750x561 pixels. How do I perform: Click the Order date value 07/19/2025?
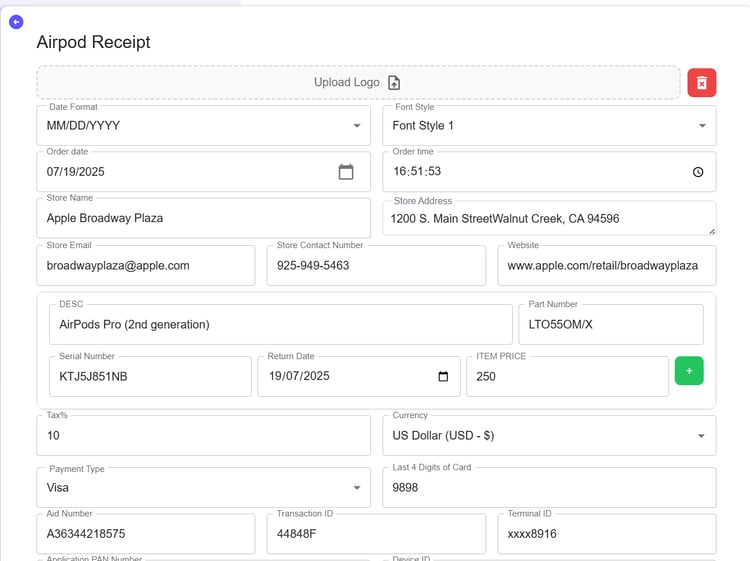76,172
